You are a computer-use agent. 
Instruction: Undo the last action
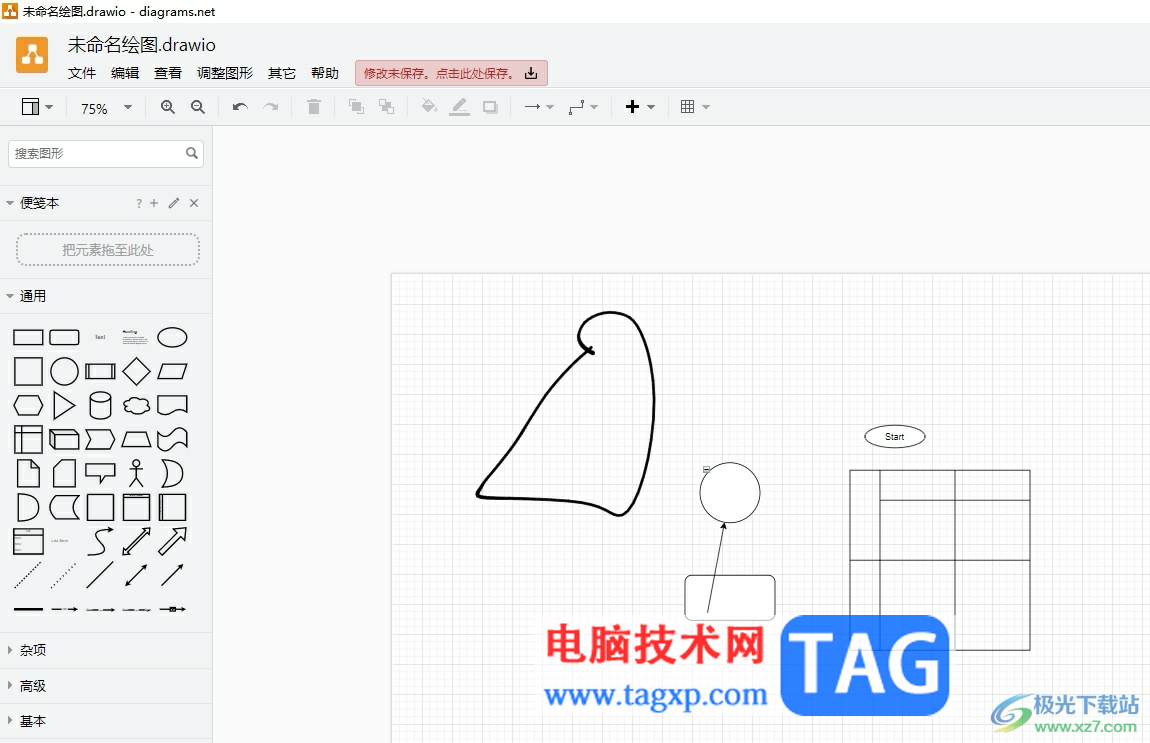pos(240,107)
